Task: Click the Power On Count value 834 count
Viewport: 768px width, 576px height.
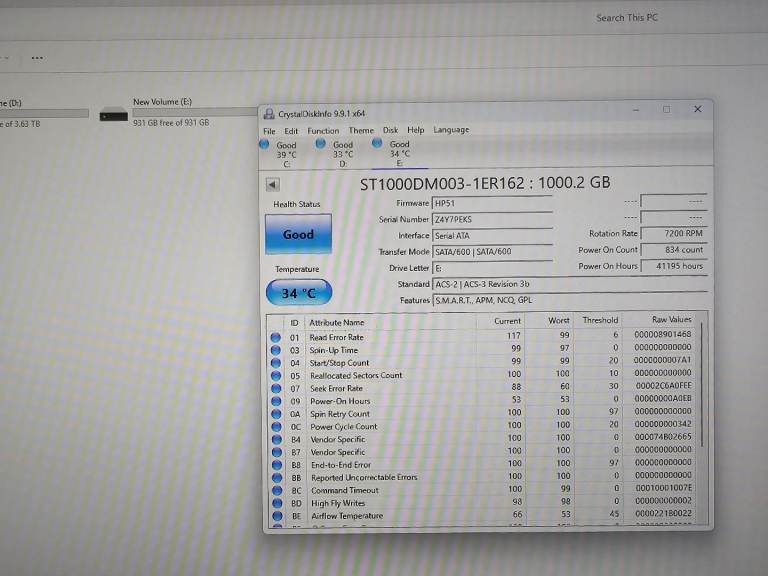Action: (673, 250)
